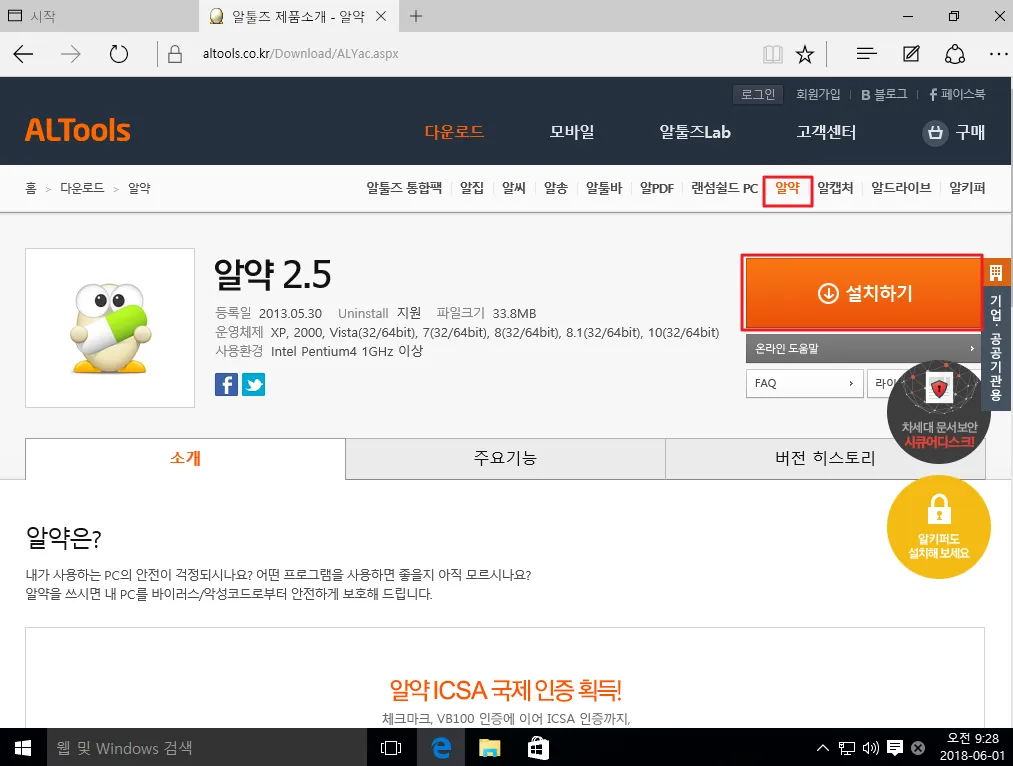Open the 모바일 menu

click(572, 132)
